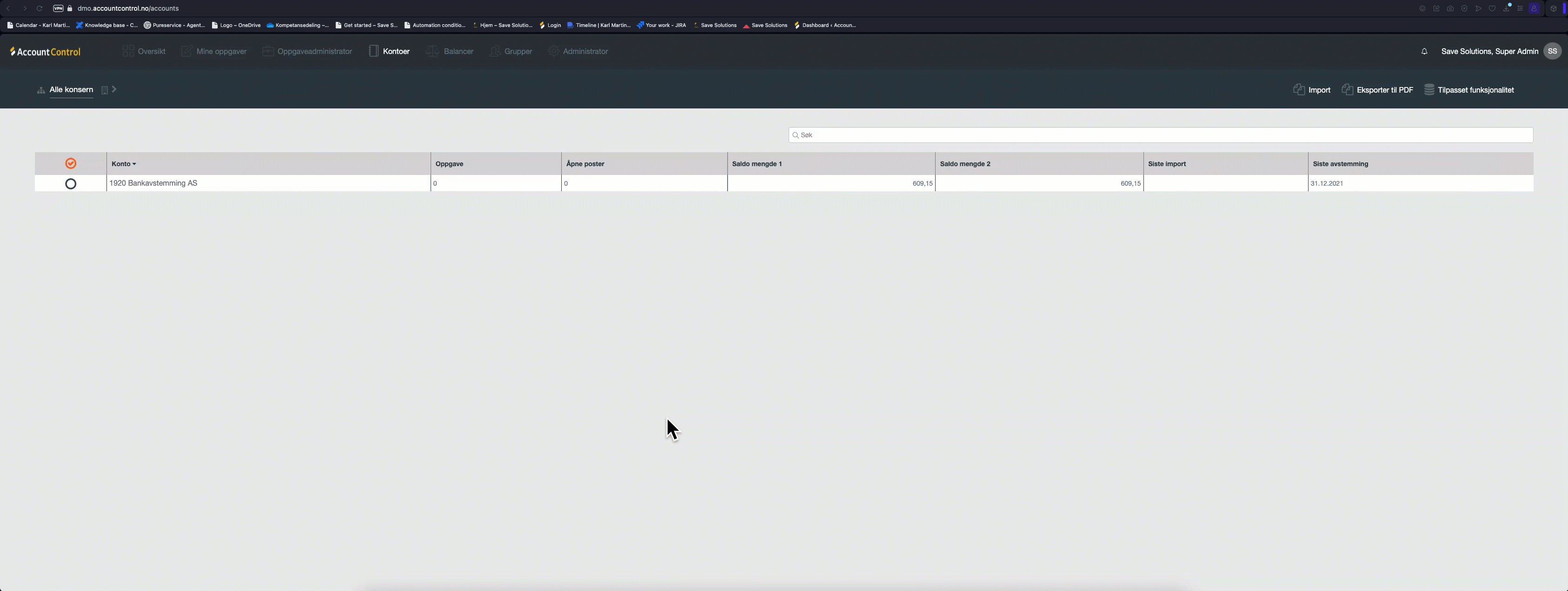
Task: Open the browser downloads icon
Action: click(1506, 8)
